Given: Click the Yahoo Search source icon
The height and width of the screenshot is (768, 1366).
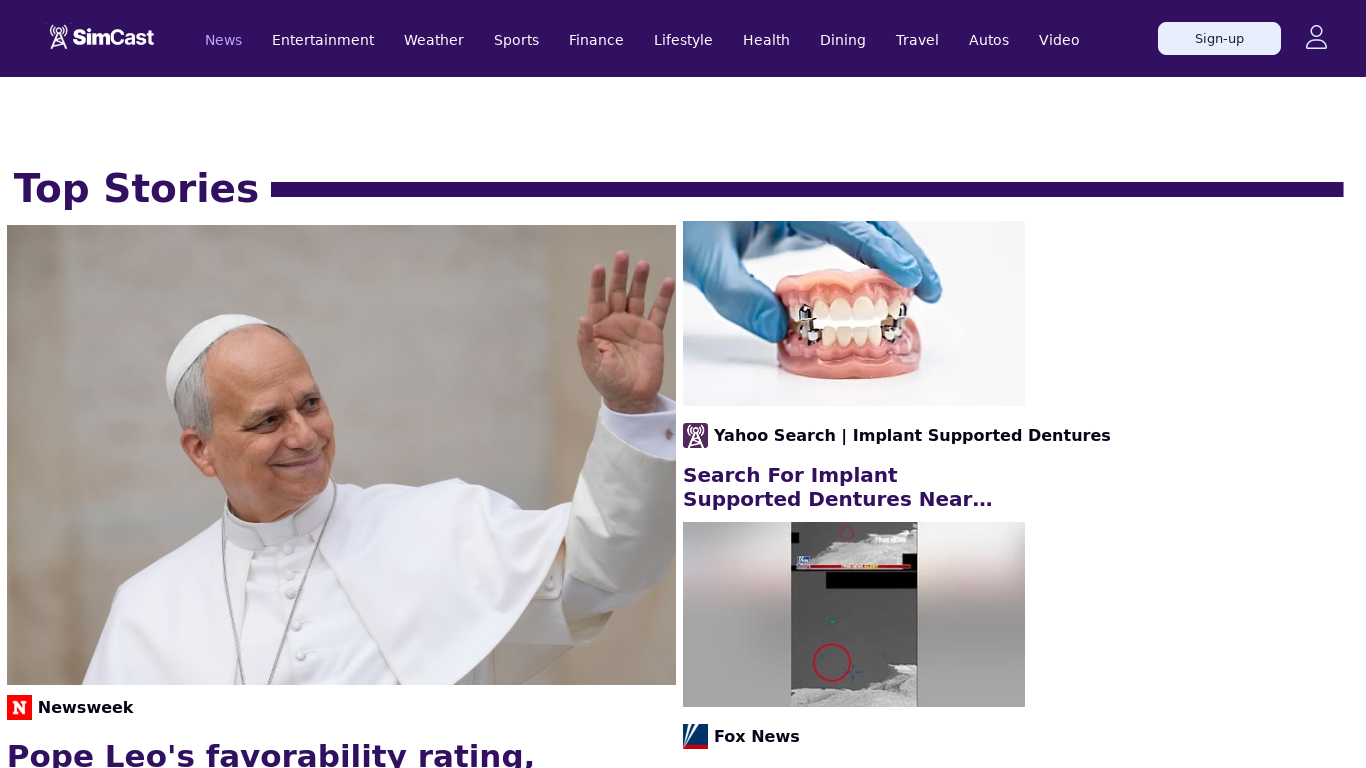Looking at the screenshot, I should click(695, 435).
